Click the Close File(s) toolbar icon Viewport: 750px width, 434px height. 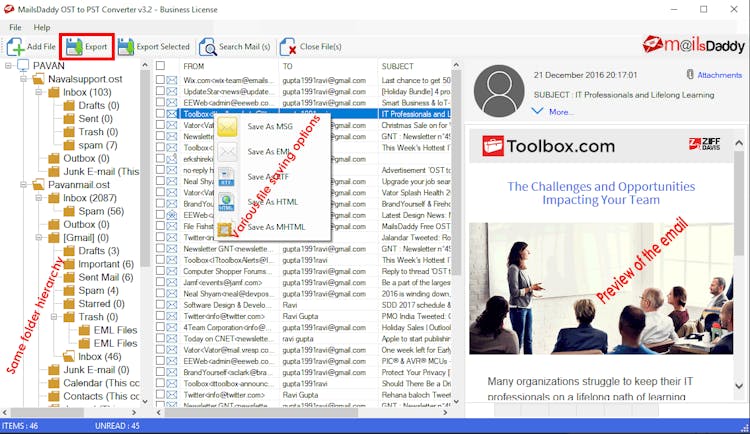tap(288, 47)
